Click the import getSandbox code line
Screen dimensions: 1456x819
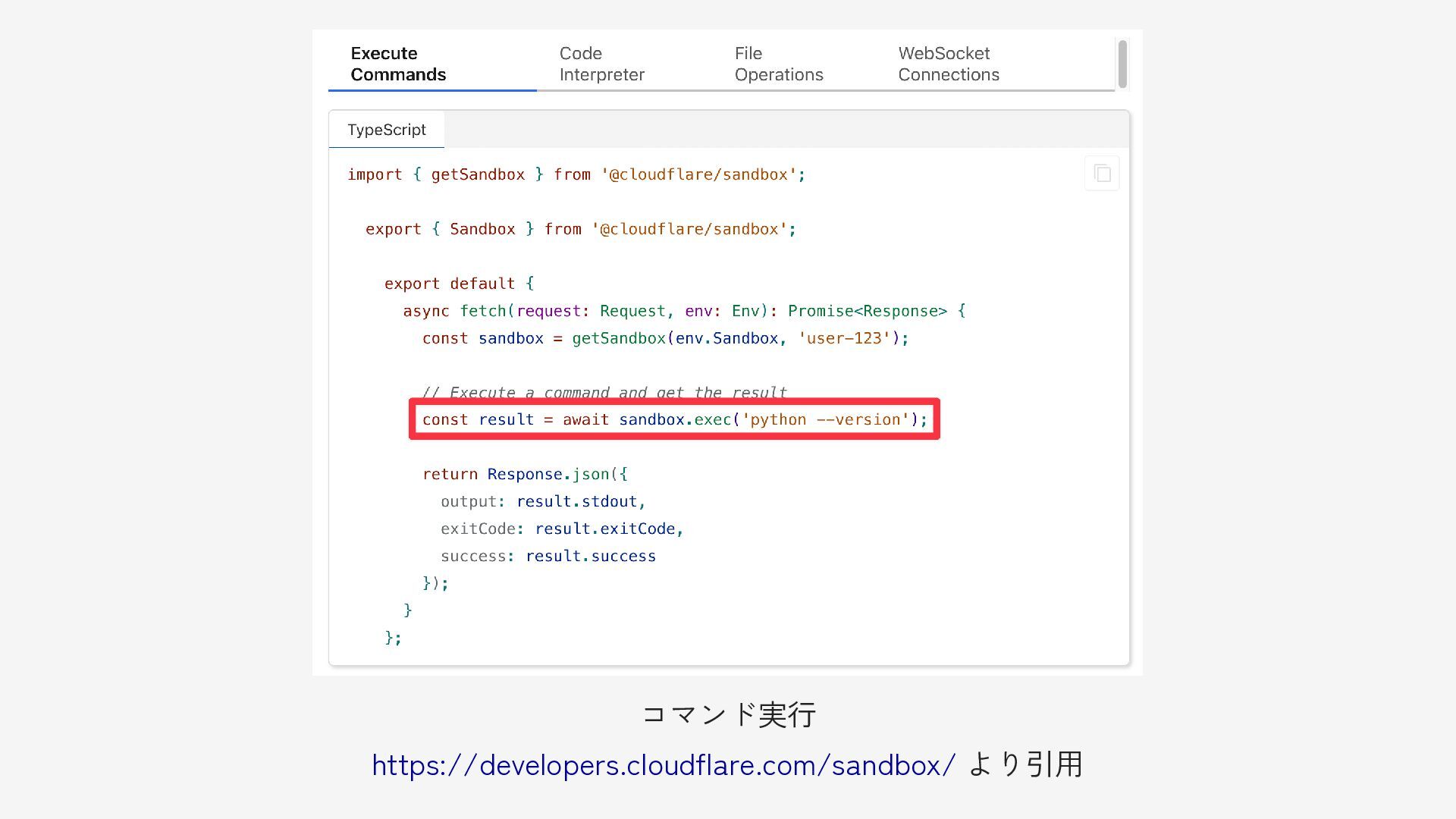pyautogui.click(x=576, y=174)
